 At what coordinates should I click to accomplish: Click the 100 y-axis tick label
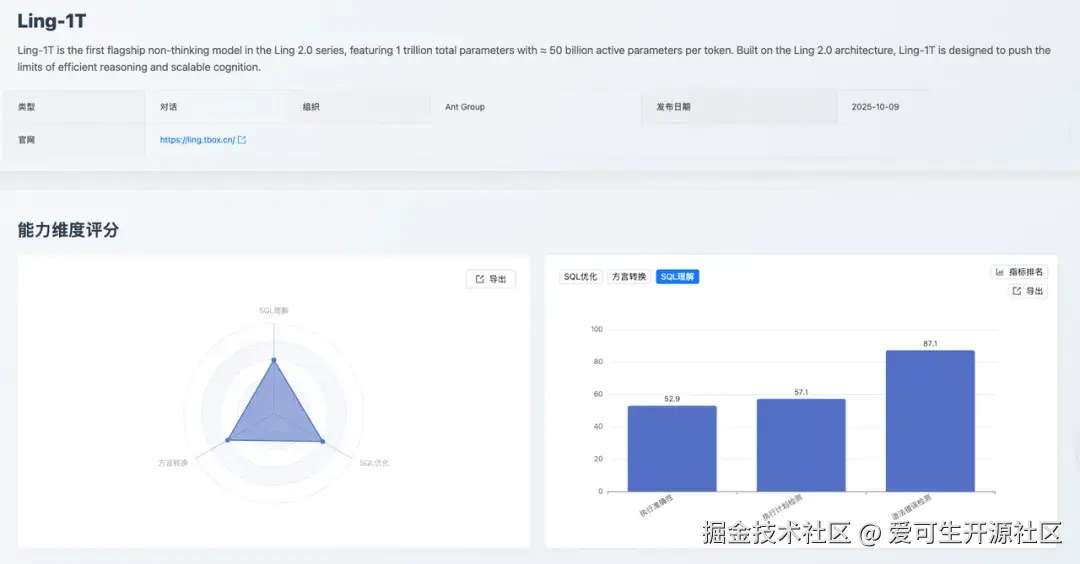[596, 329]
